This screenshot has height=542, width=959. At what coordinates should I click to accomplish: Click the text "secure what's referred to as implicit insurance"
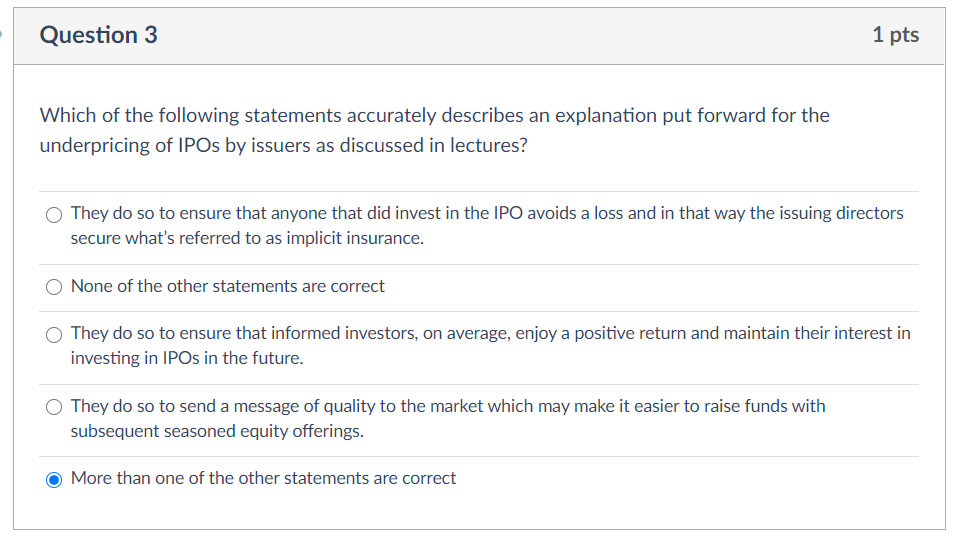click(x=246, y=238)
